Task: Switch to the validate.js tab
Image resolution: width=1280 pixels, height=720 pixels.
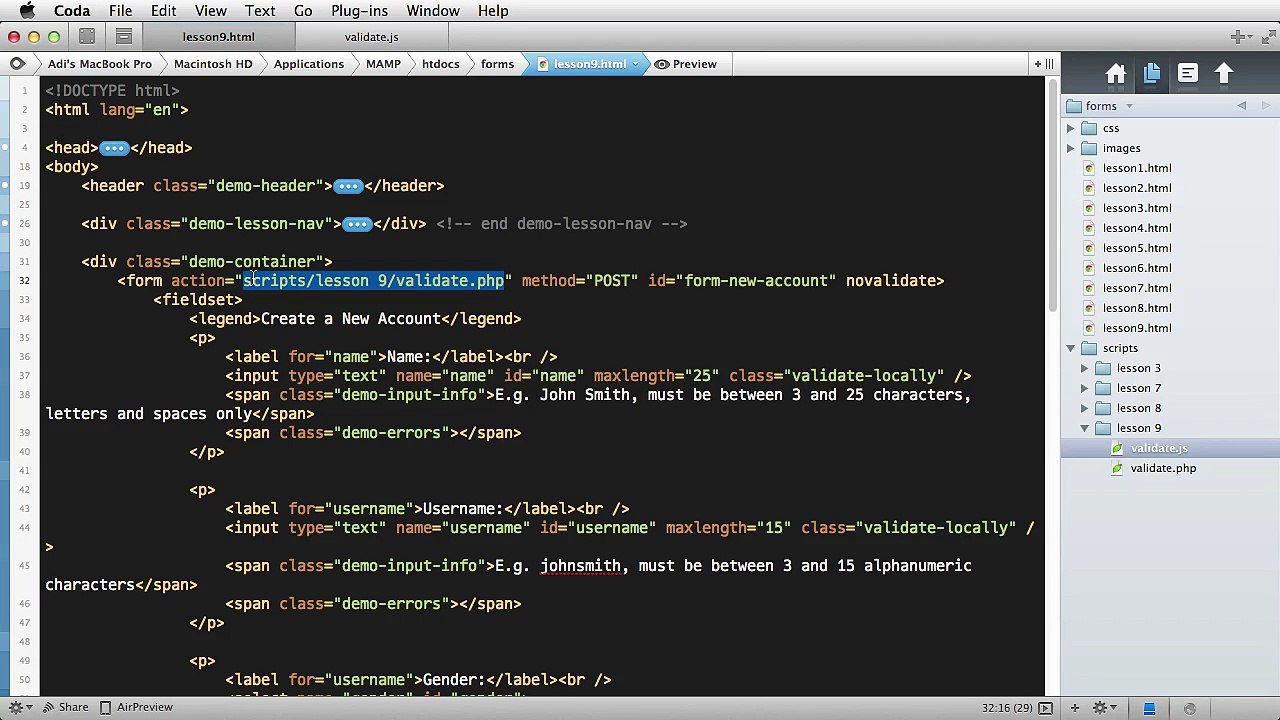Action: tap(371, 37)
